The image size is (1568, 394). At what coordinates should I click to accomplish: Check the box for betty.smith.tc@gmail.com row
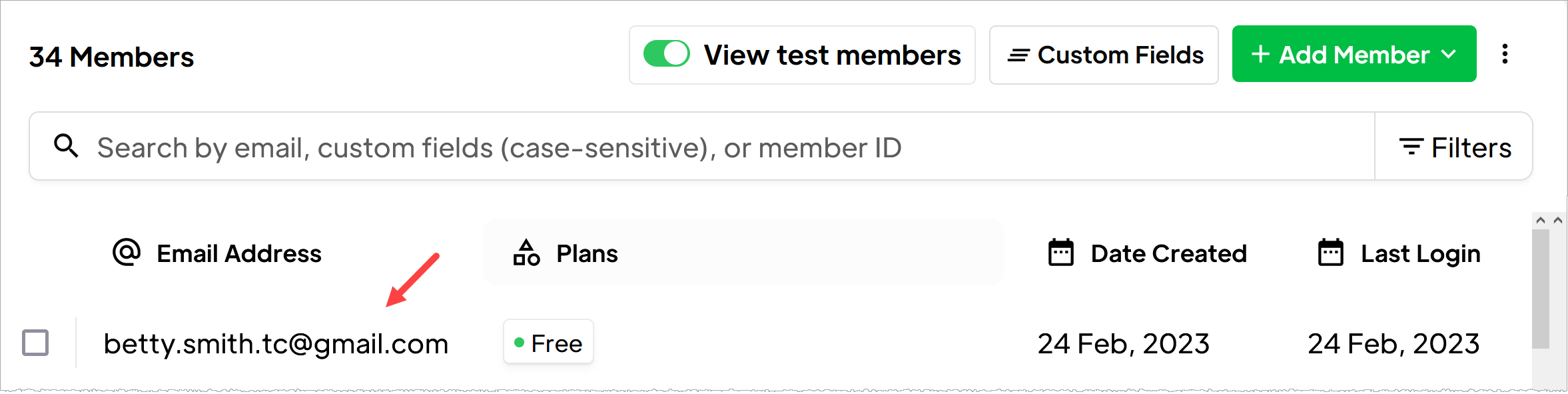(35, 343)
